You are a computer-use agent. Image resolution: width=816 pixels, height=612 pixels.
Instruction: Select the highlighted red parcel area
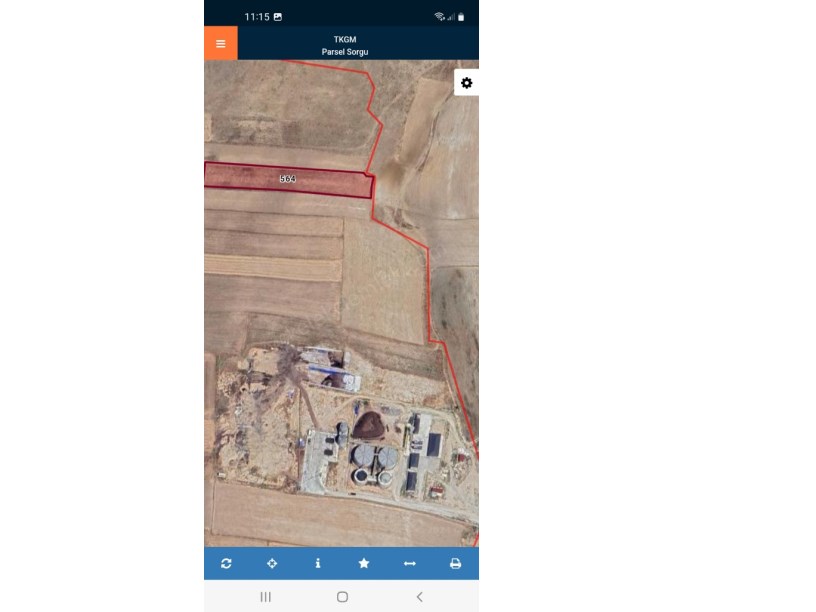(289, 180)
